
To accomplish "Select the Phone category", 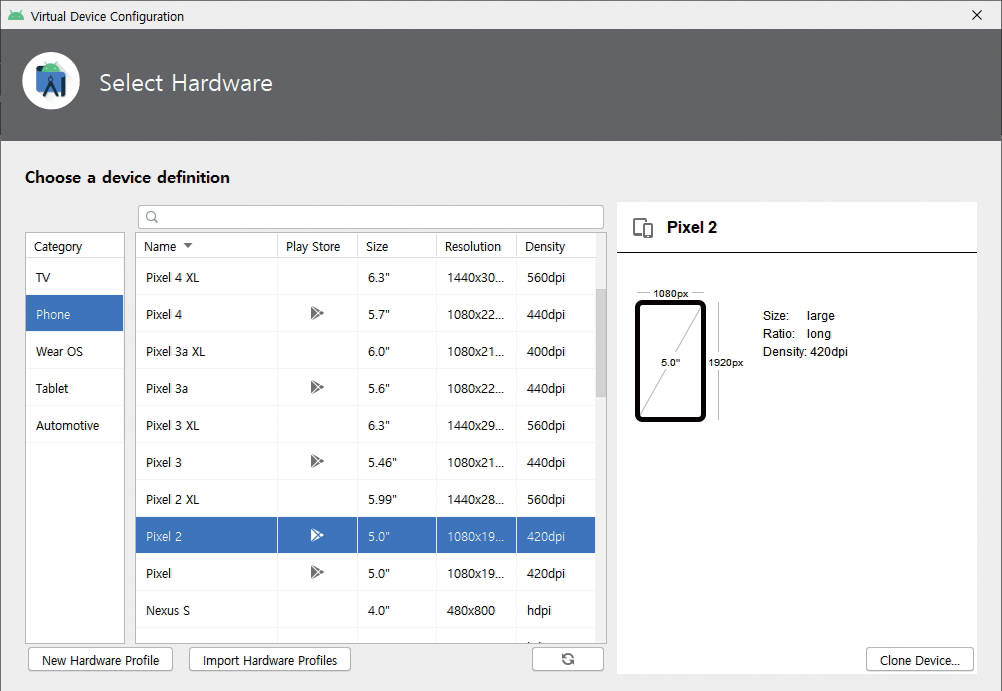I will pyautogui.click(x=75, y=314).
